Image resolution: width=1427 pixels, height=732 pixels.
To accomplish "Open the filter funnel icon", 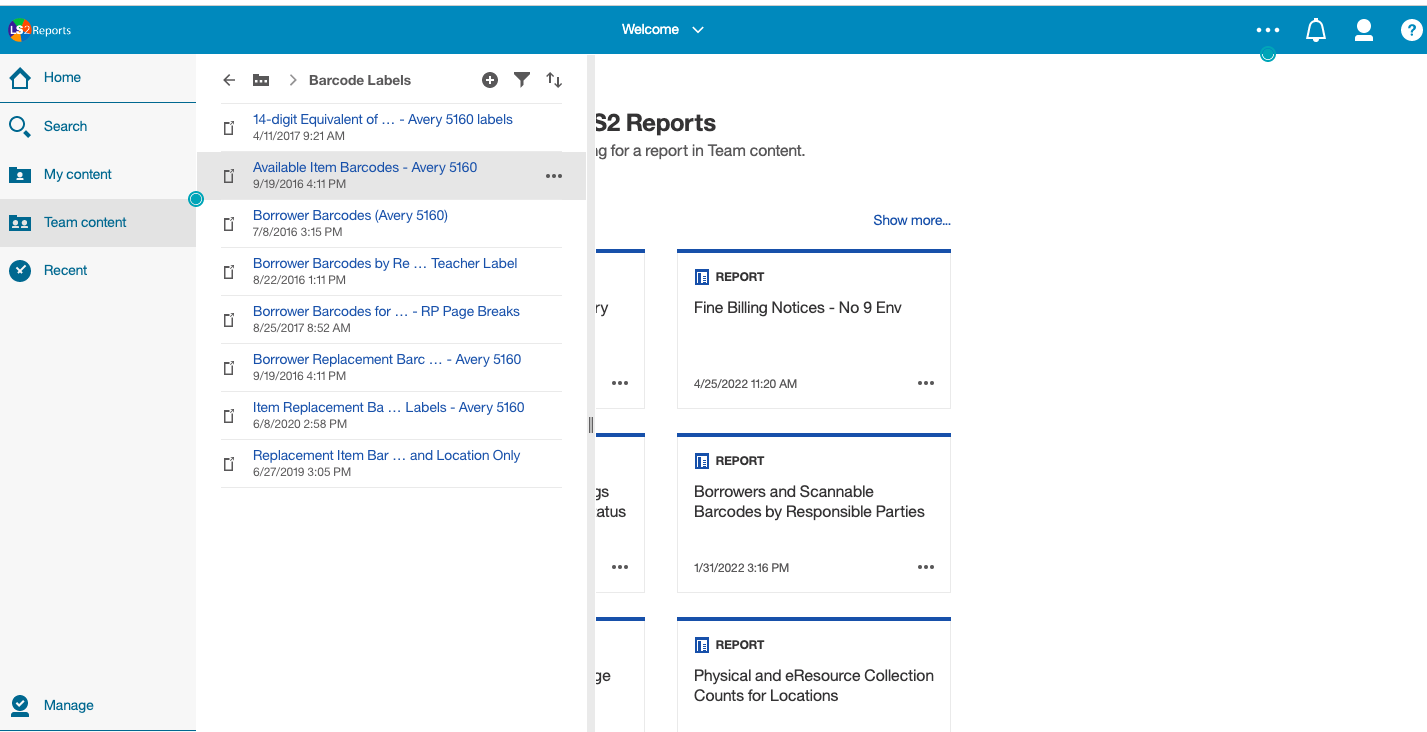I will pos(522,80).
